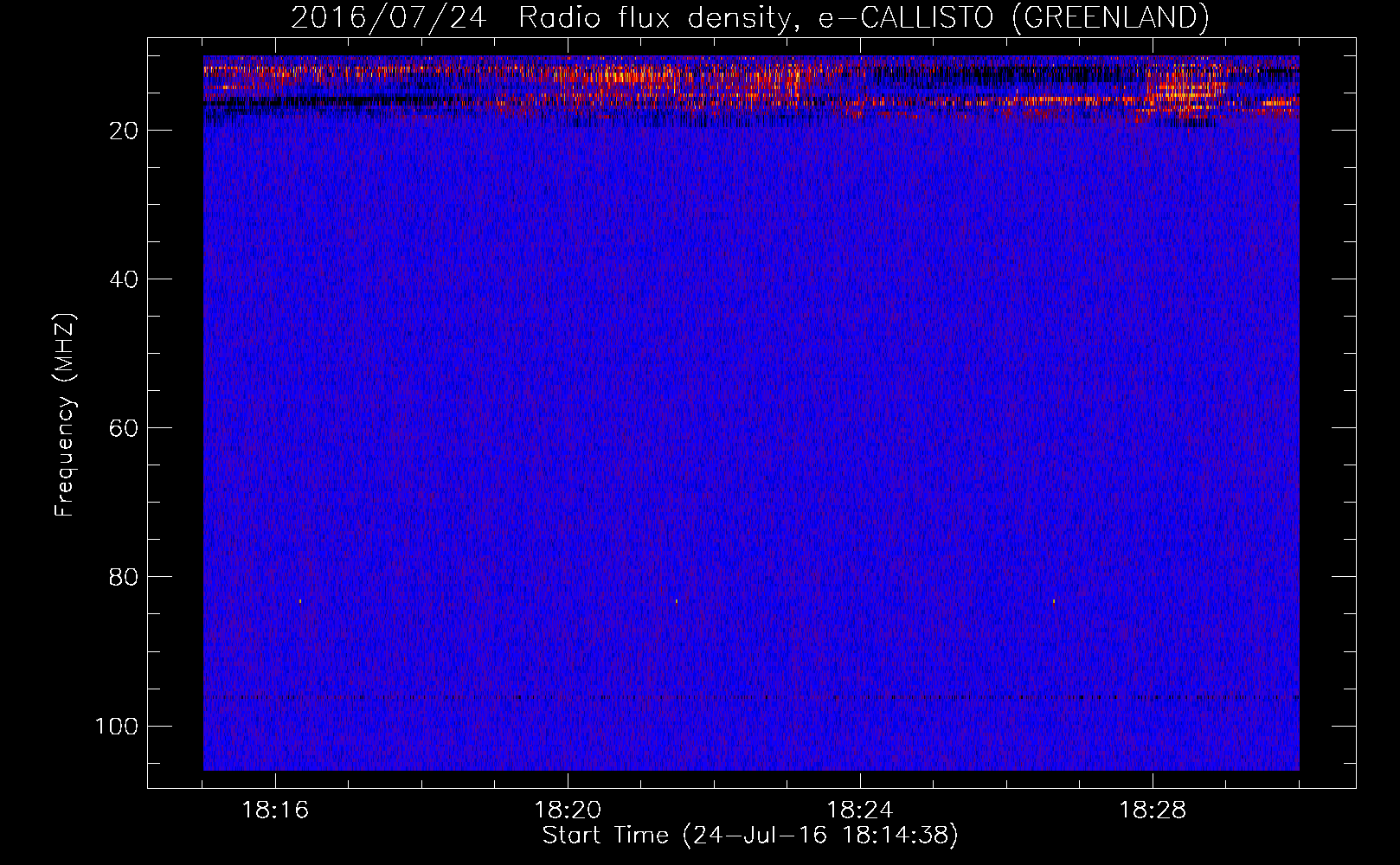
Task: Click the "Start Time (24-Jul-16 18:14:38)" label
Action: click(750, 836)
